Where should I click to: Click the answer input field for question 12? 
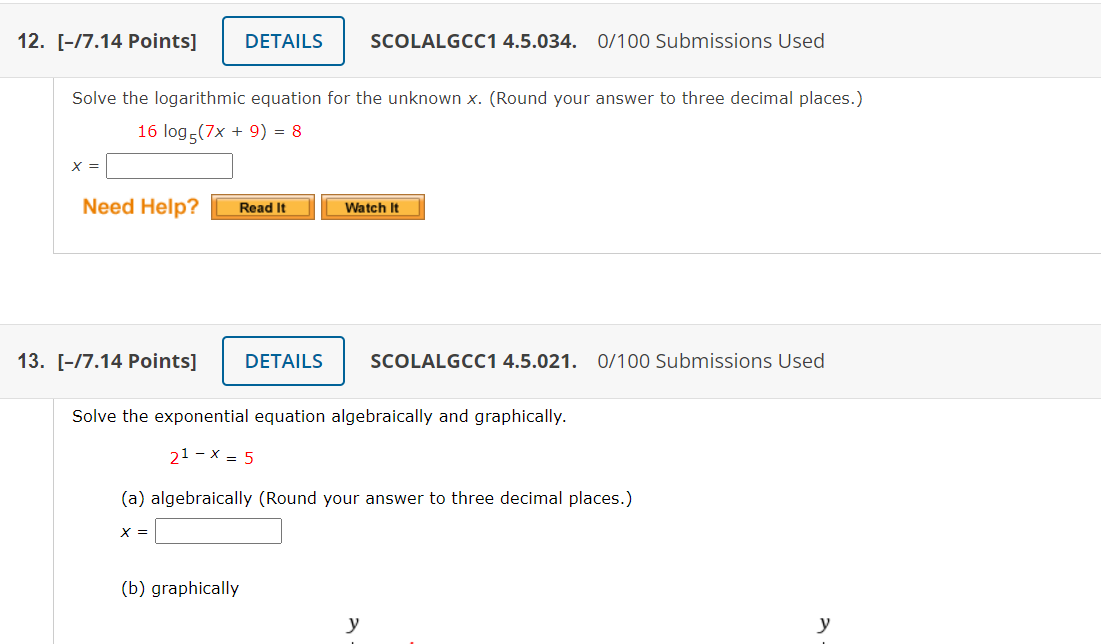[169, 165]
